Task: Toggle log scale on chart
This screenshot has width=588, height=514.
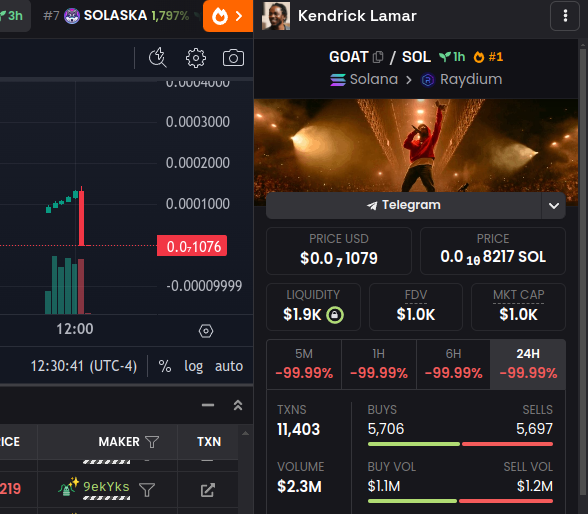Action: coord(194,366)
